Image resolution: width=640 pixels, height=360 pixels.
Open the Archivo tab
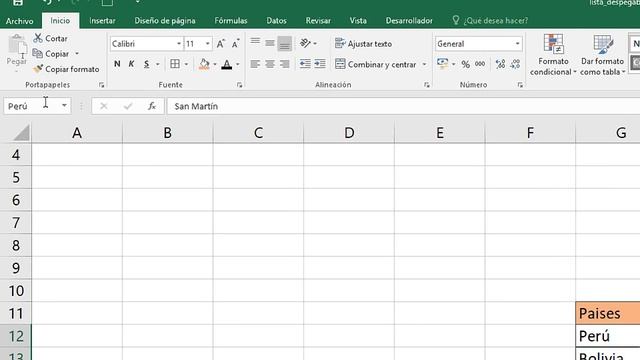coord(20,21)
